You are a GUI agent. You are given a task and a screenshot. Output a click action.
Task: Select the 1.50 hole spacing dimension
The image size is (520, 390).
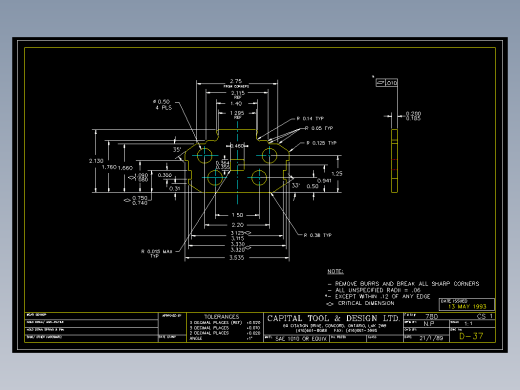237,215
